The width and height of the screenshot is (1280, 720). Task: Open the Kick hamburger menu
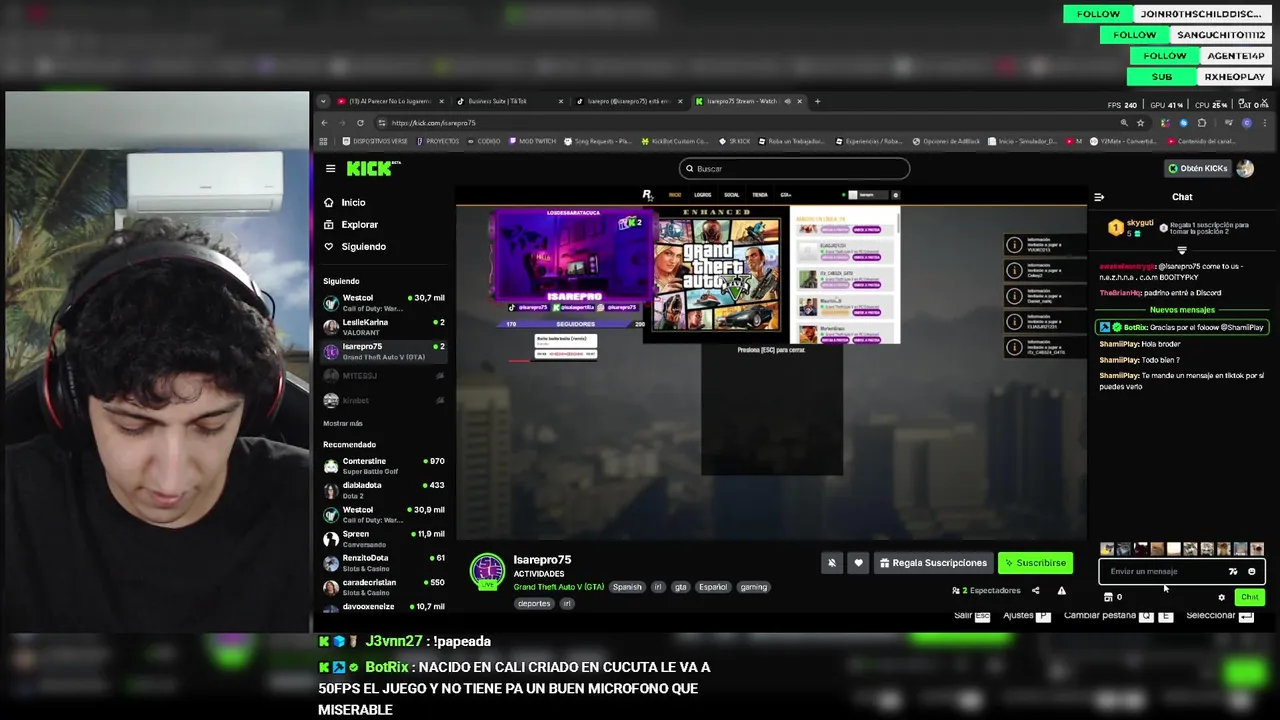pos(330,168)
